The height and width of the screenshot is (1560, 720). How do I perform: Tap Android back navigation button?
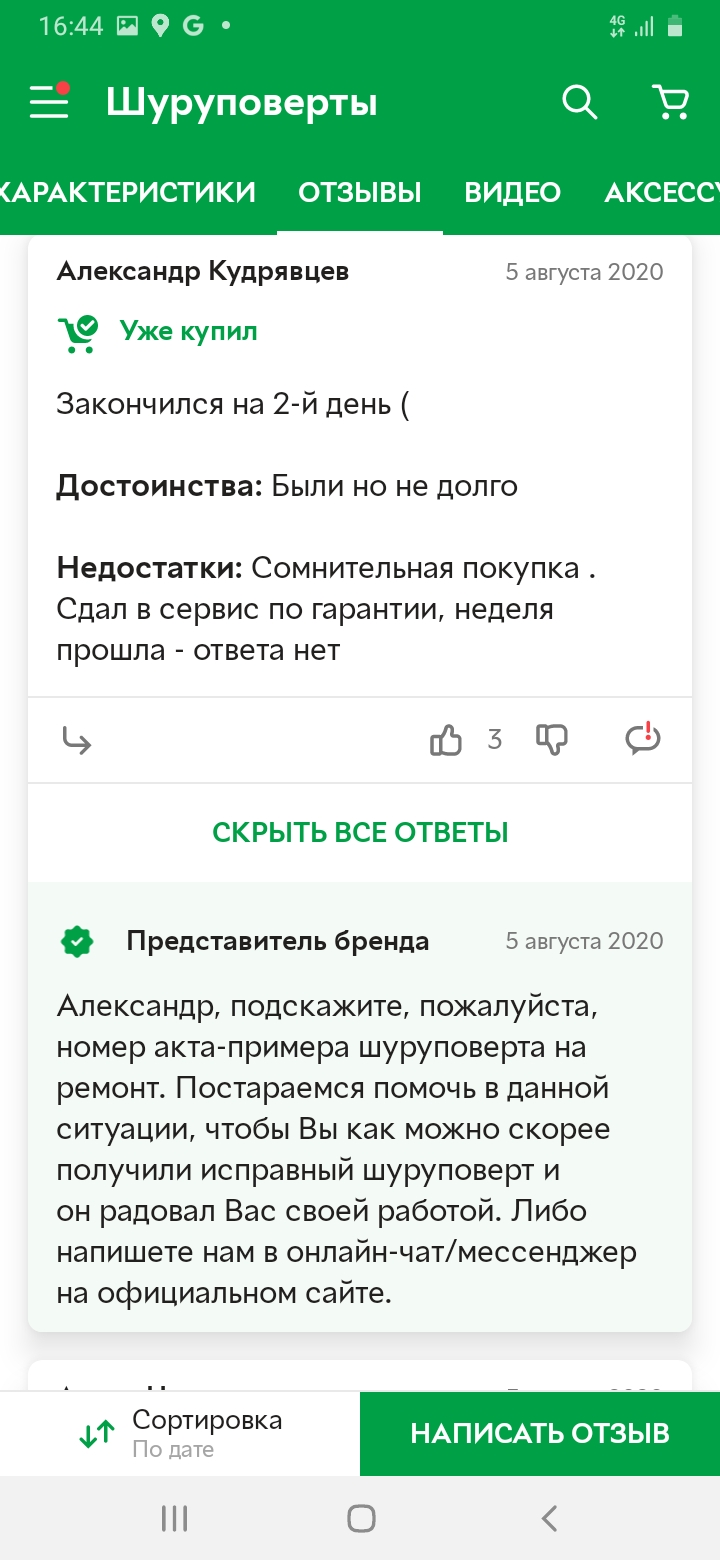coord(549,1518)
